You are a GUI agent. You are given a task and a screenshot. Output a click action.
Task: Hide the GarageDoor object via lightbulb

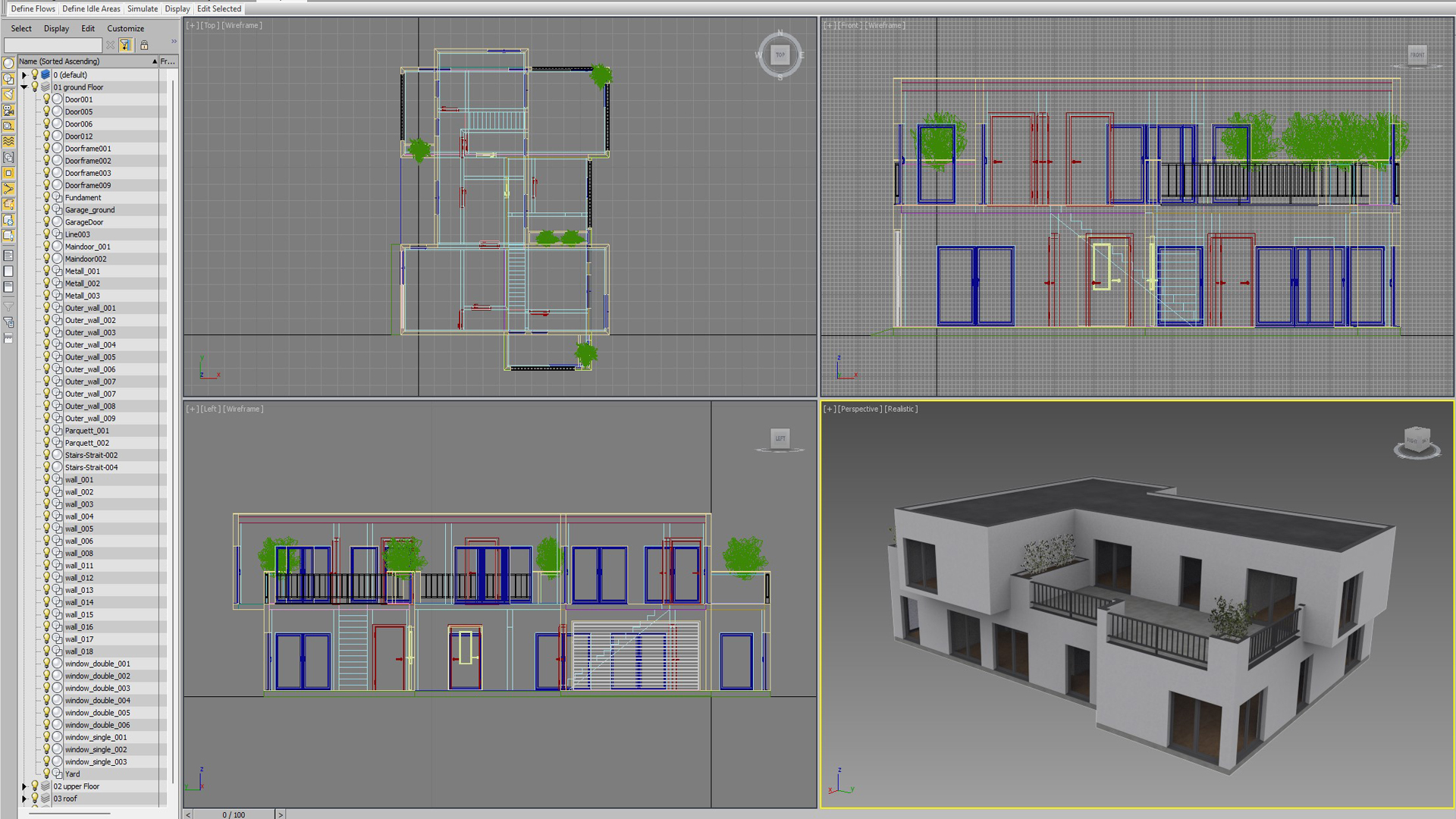46,222
